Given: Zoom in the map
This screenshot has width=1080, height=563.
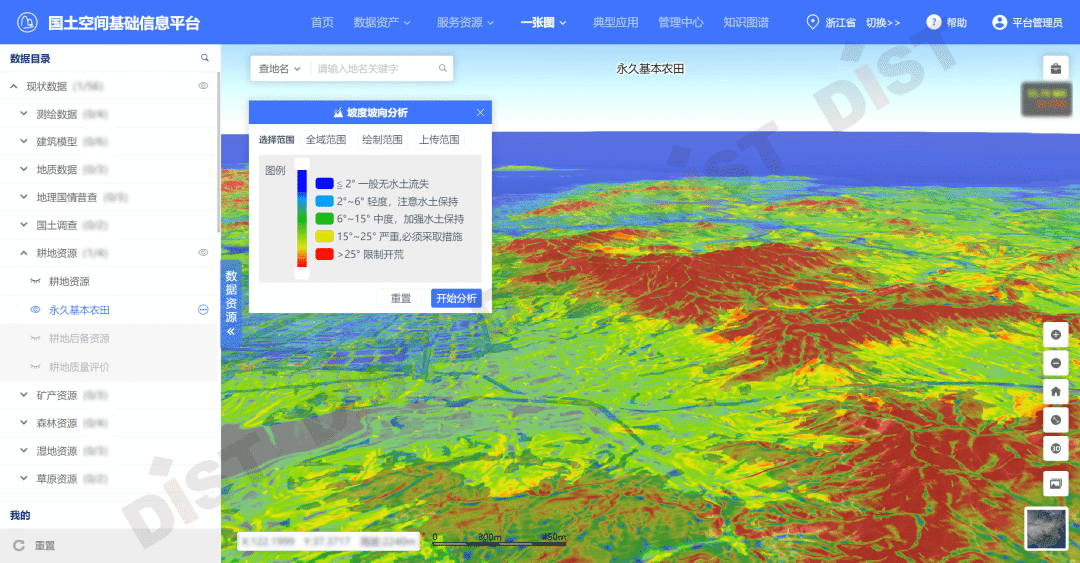Looking at the screenshot, I should tap(1055, 335).
